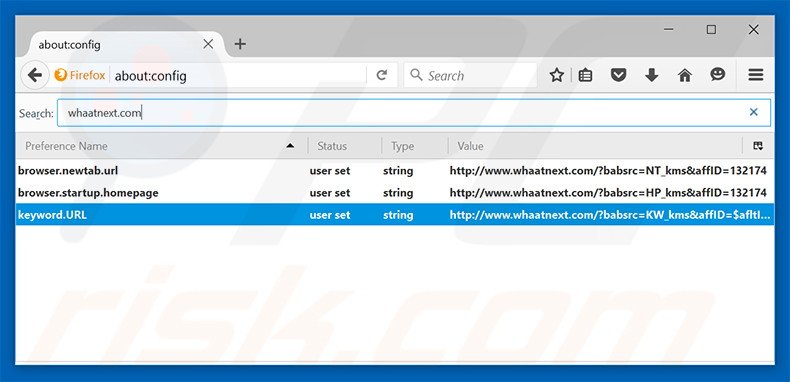This screenshot has width=790, height=382.
Task: Click value containing babsrc=HP_kms
Action: (608, 193)
